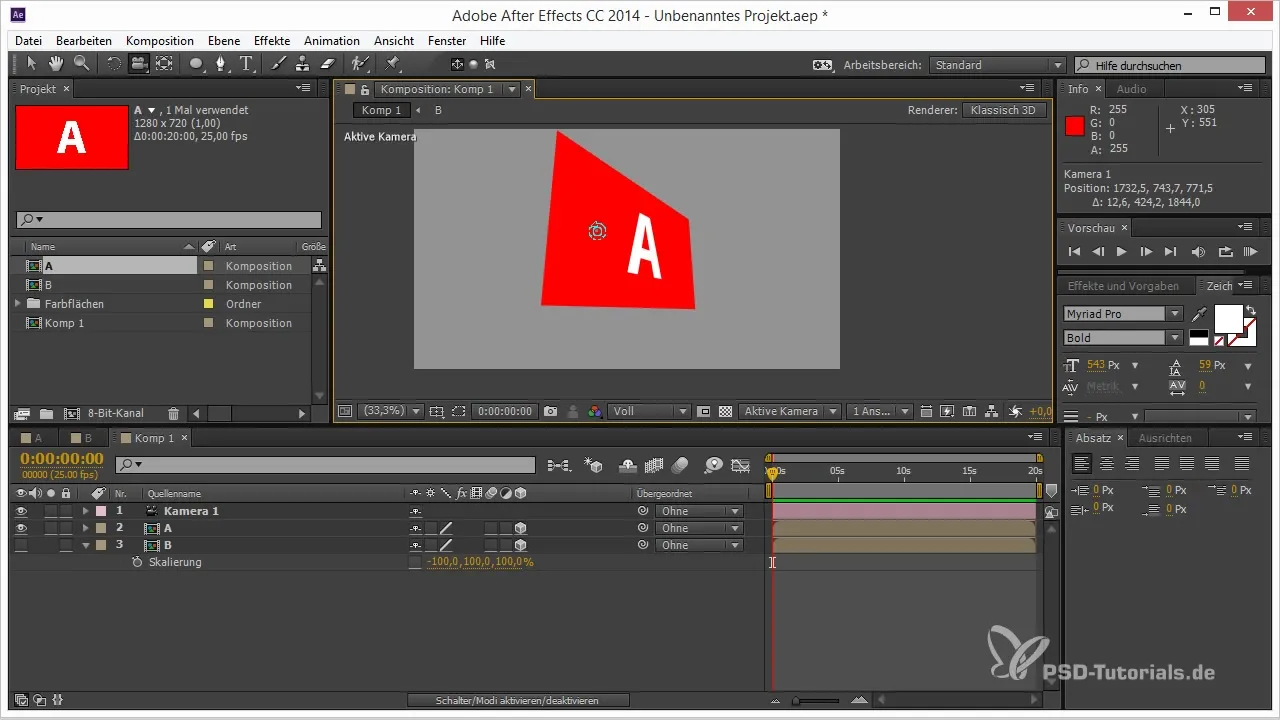
Task: Click the Klassisch 3D renderer button
Action: coord(1006,110)
